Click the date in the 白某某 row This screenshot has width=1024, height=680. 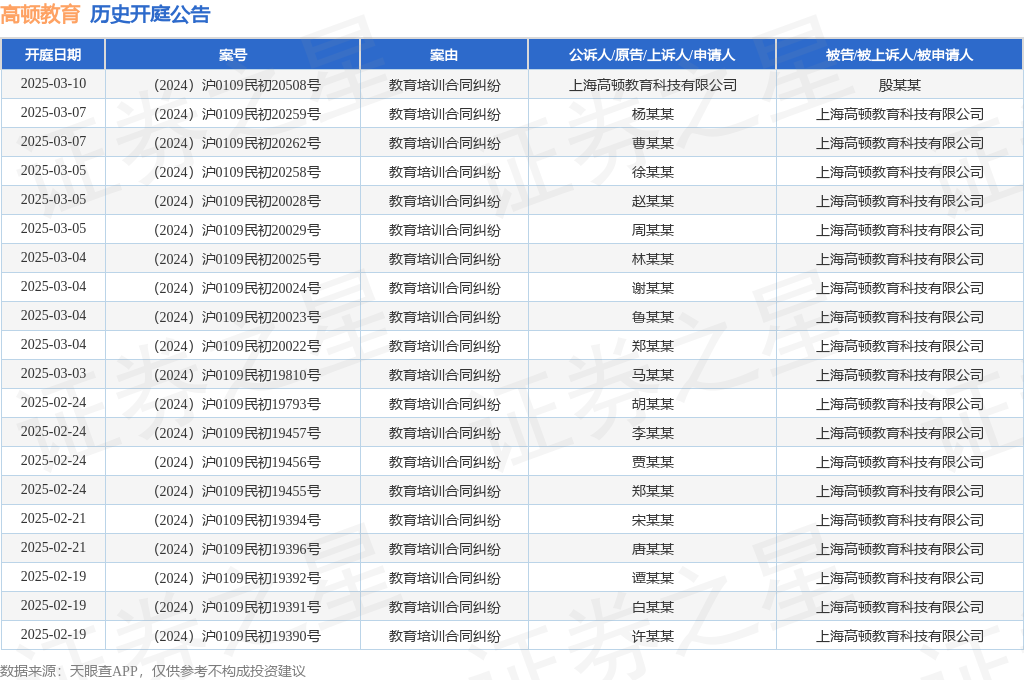pos(53,606)
